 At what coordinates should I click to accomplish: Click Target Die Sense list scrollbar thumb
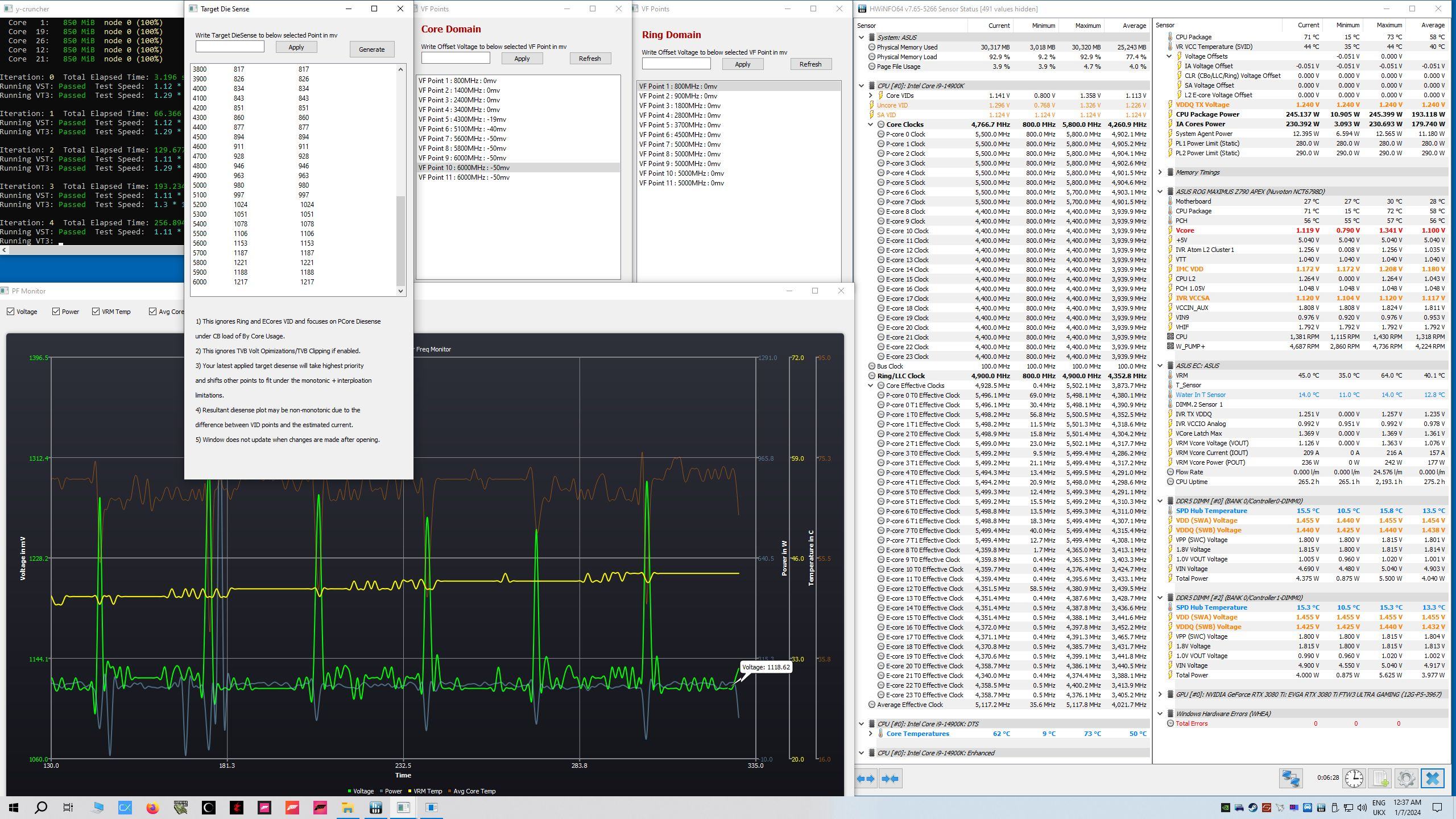click(x=400, y=241)
